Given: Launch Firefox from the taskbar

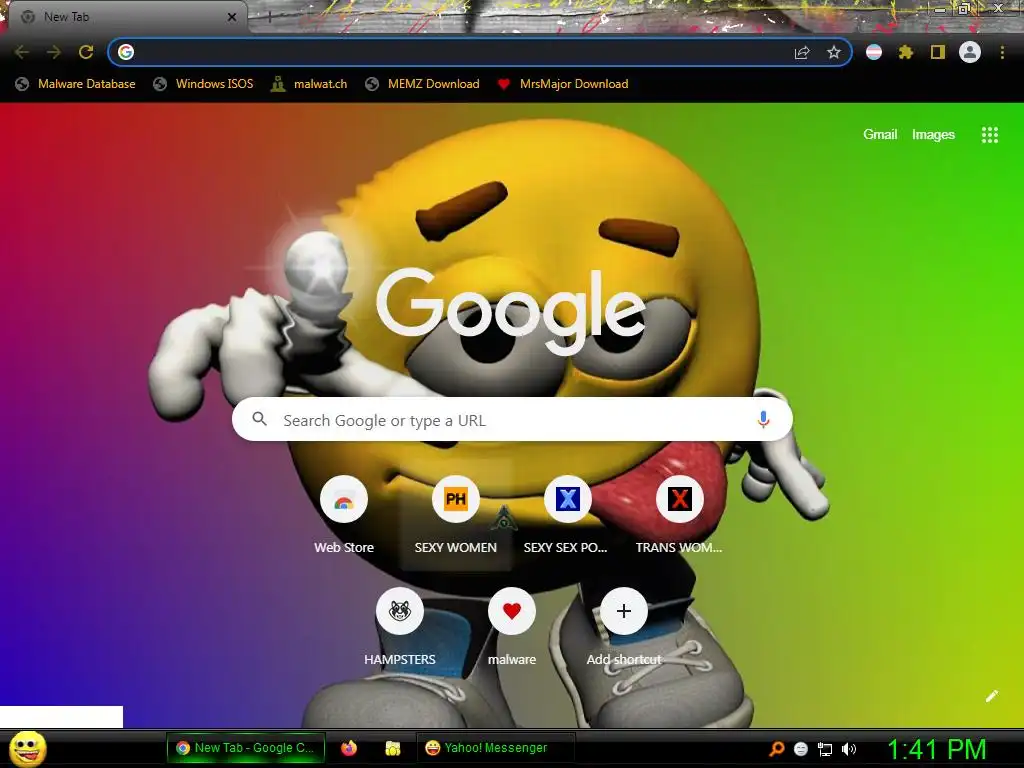Looking at the screenshot, I should [349, 748].
